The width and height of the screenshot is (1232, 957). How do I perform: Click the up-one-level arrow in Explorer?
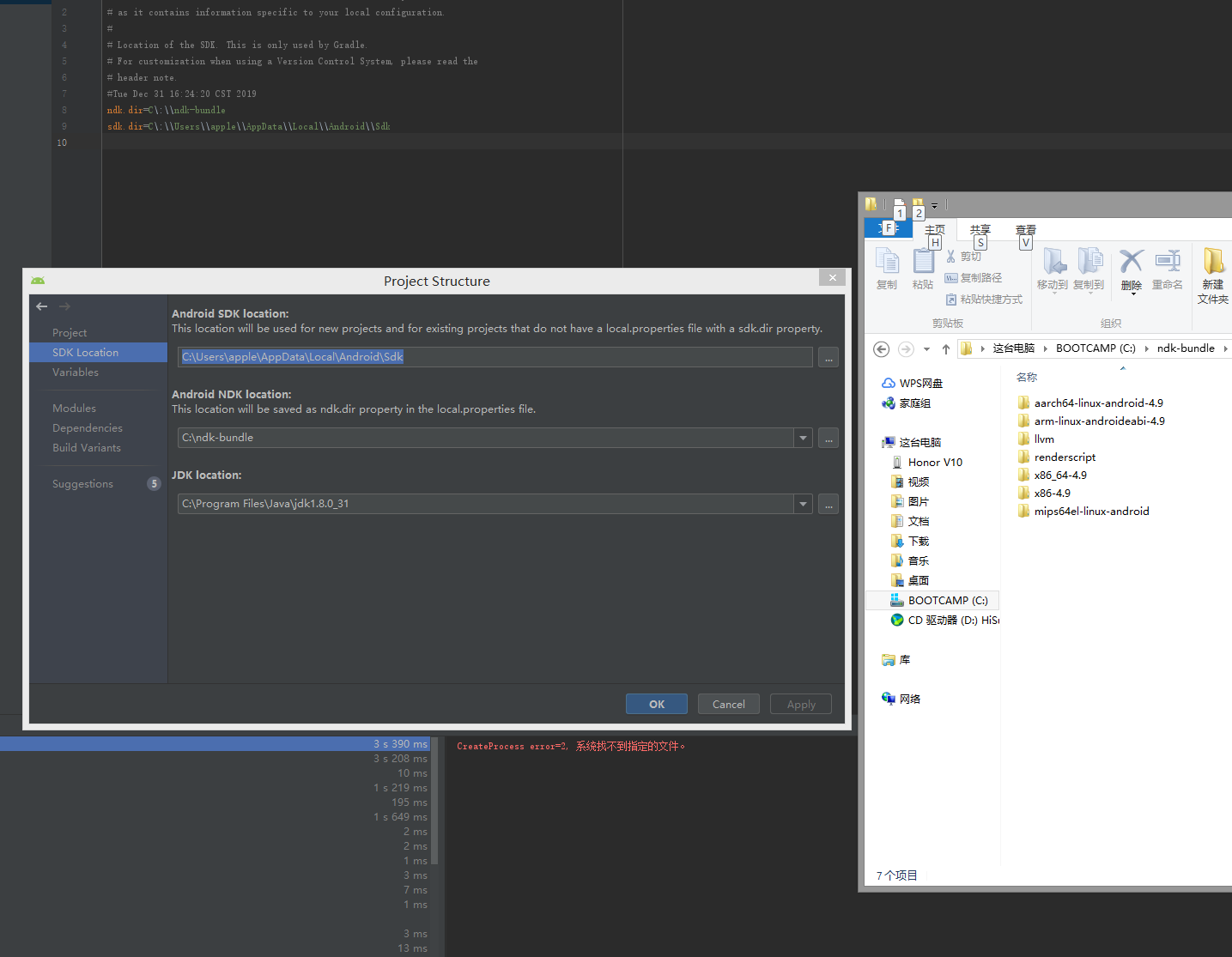[x=945, y=348]
